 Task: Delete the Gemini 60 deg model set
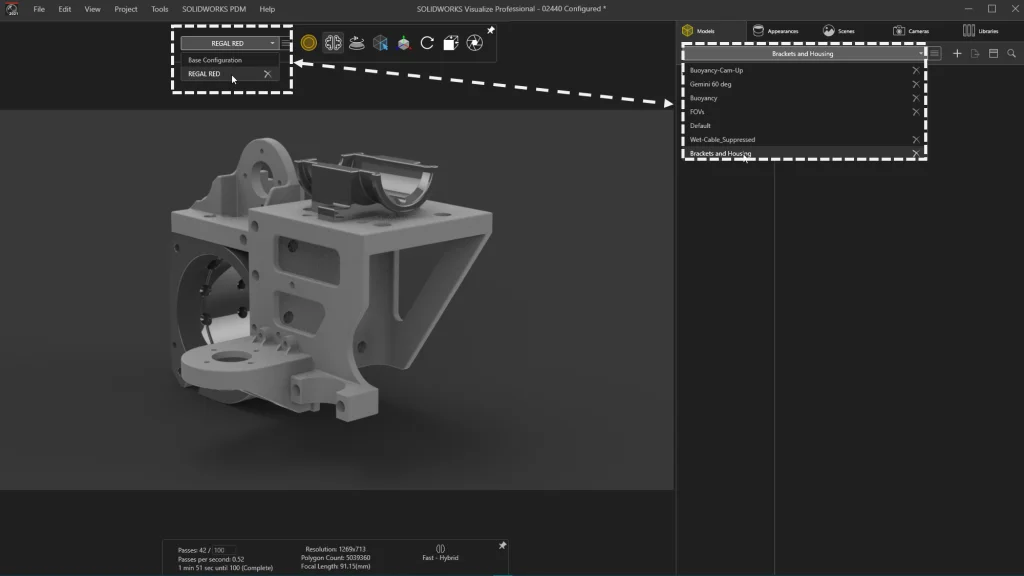[x=915, y=84]
